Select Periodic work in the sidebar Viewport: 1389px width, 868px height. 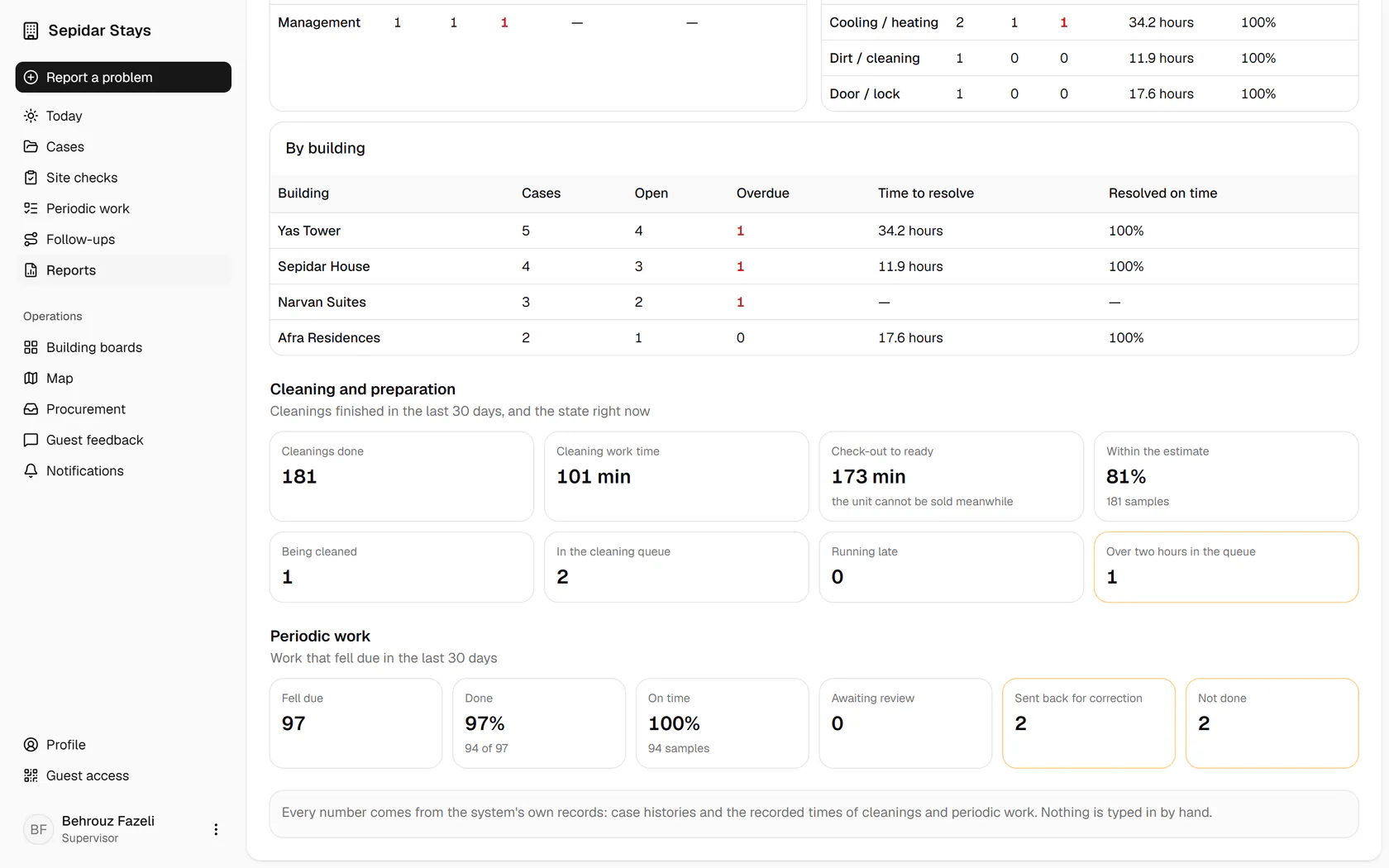pos(123,208)
